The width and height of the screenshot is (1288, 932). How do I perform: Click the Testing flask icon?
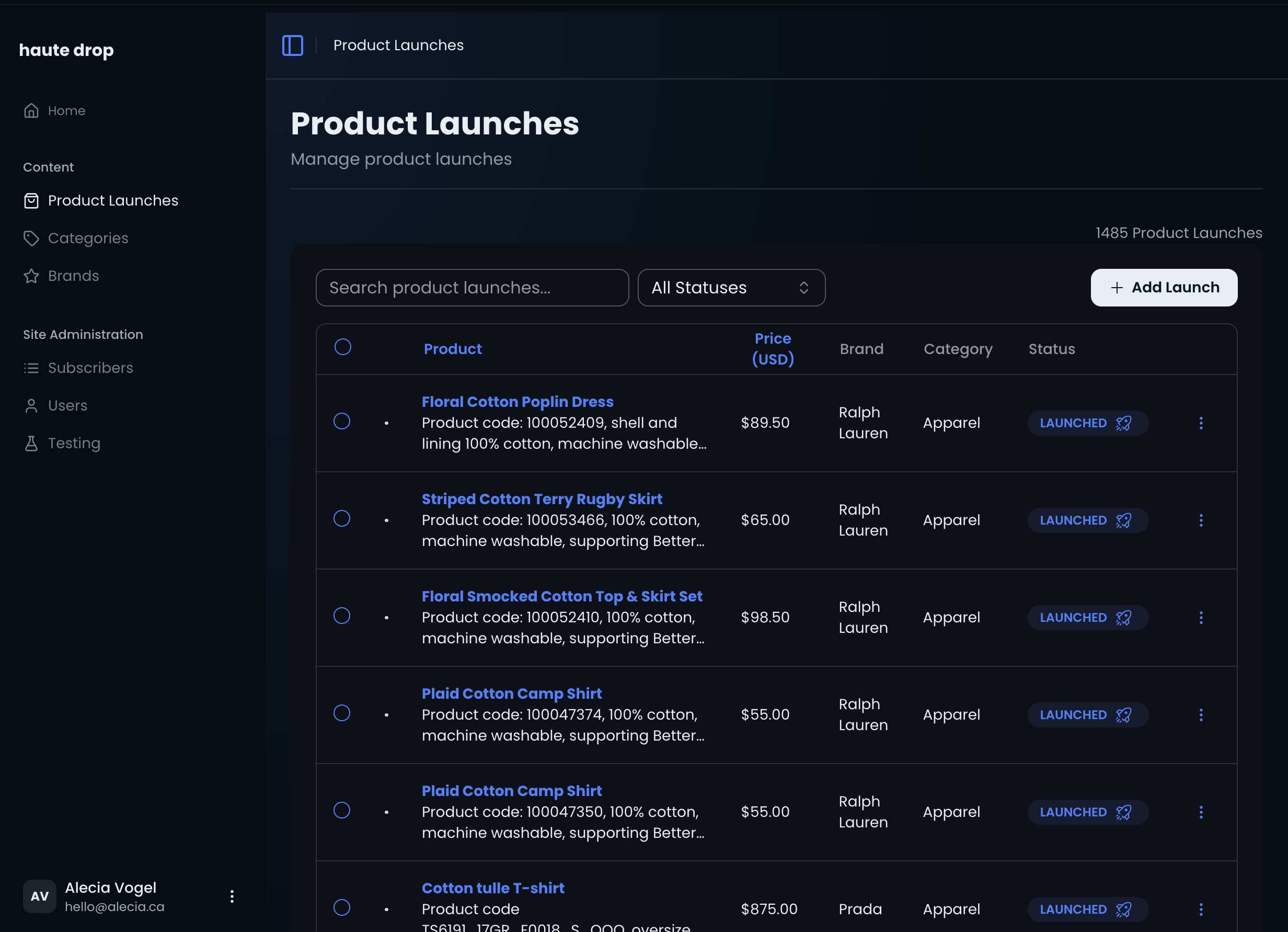[31, 444]
